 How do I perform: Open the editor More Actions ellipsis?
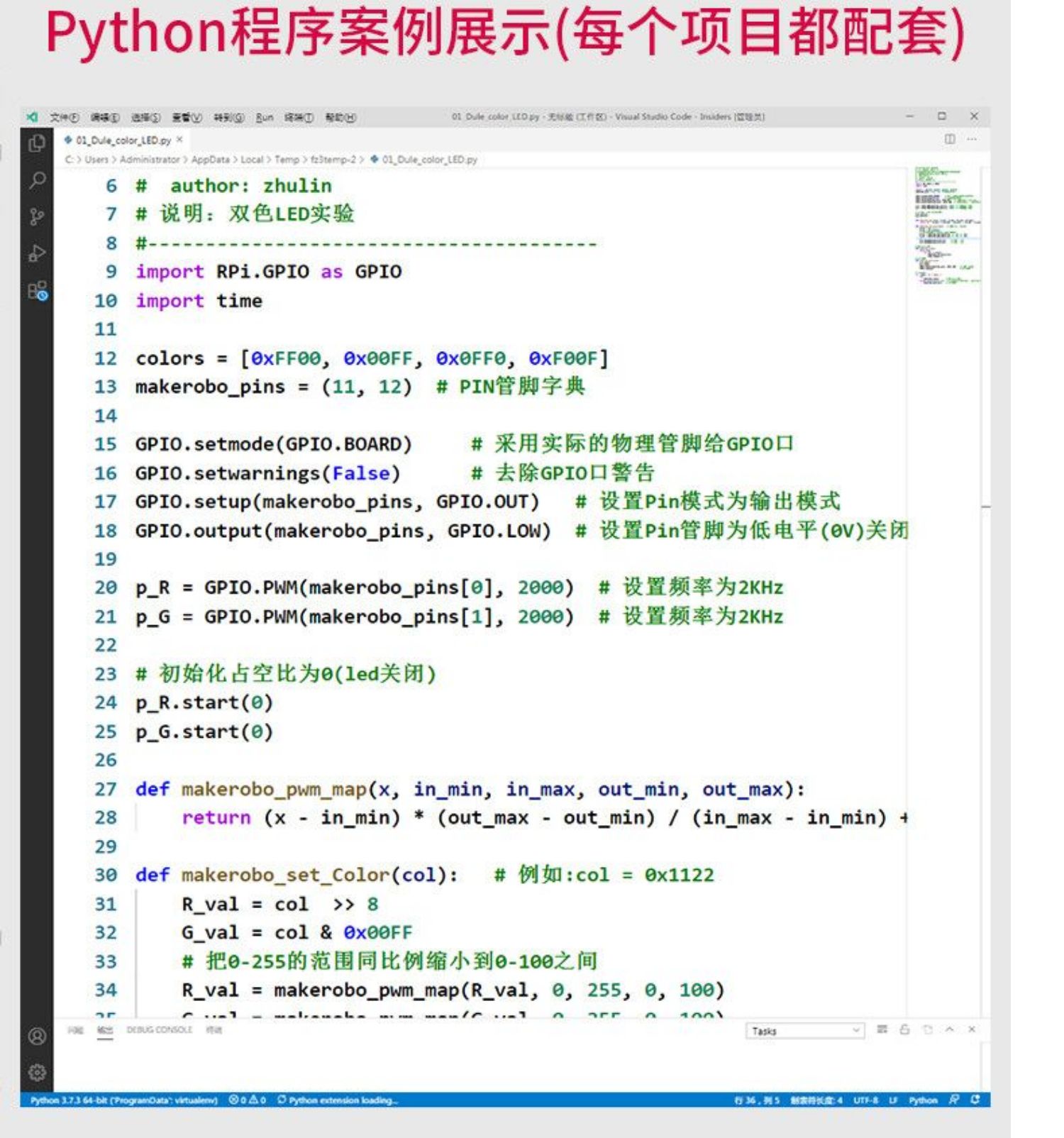972,139
